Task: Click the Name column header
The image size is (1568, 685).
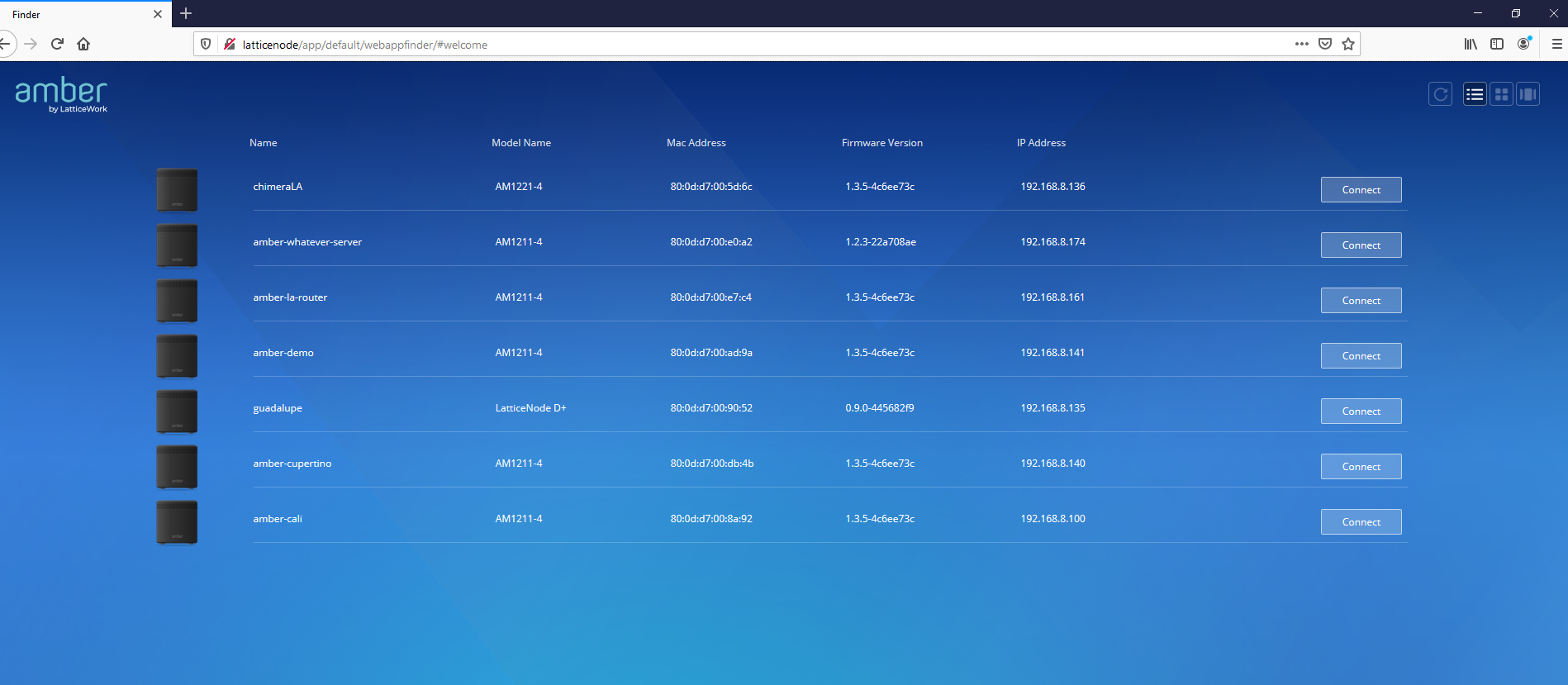Action: tap(264, 143)
